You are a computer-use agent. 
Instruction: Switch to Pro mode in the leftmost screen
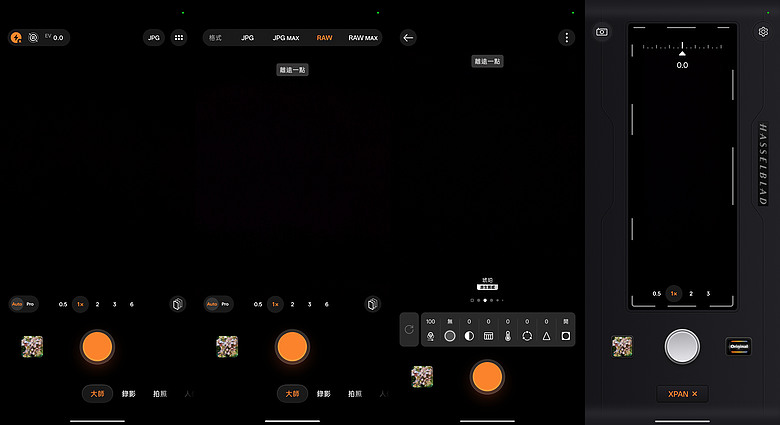(x=30, y=304)
